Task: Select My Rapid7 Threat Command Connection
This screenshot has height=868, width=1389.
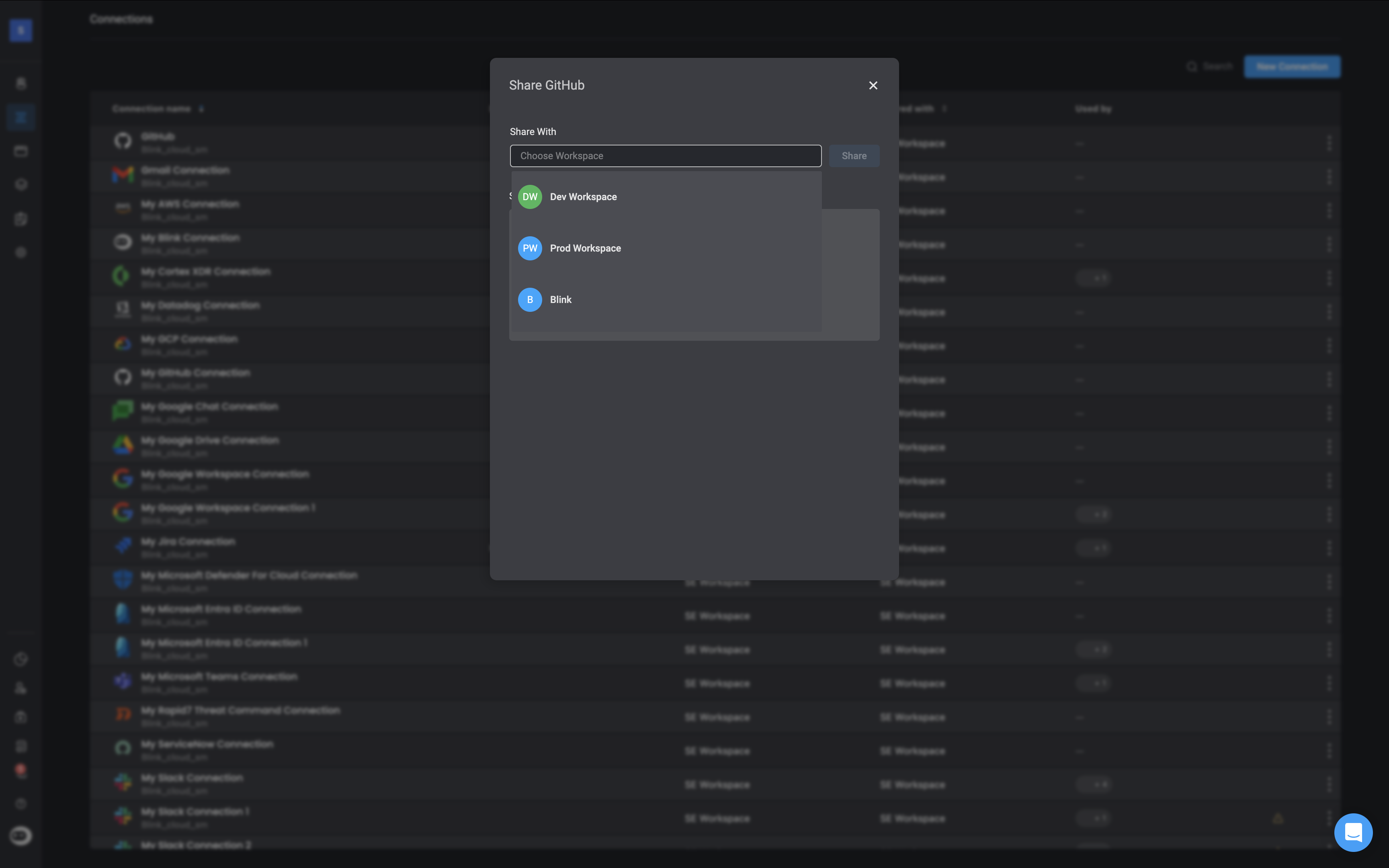Action: pyautogui.click(x=715, y=717)
